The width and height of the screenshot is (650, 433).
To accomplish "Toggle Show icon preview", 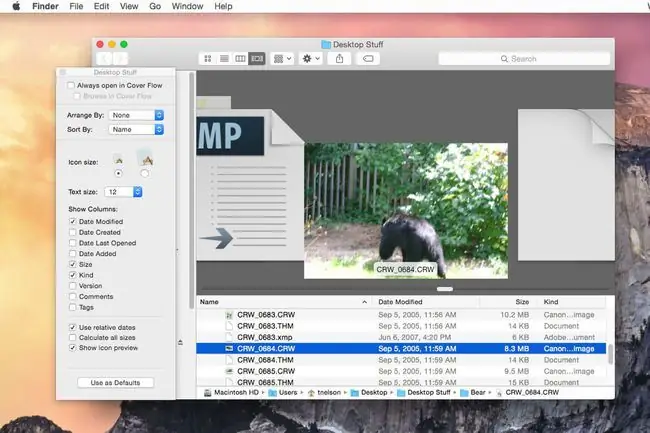I will 73,348.
